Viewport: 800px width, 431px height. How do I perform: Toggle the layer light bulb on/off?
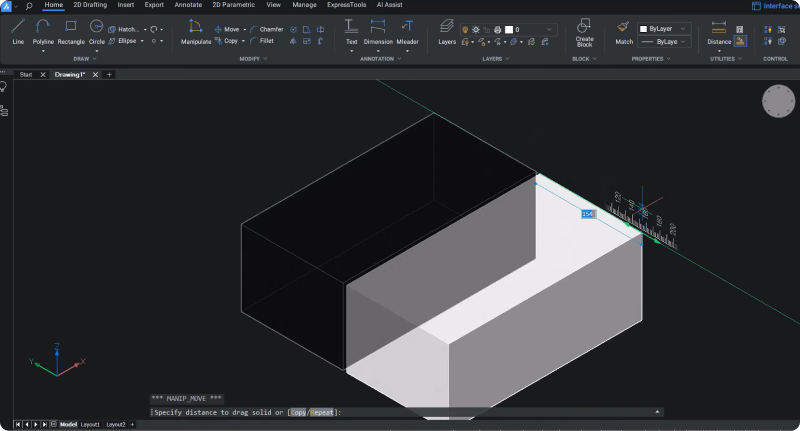coord(467,30)
